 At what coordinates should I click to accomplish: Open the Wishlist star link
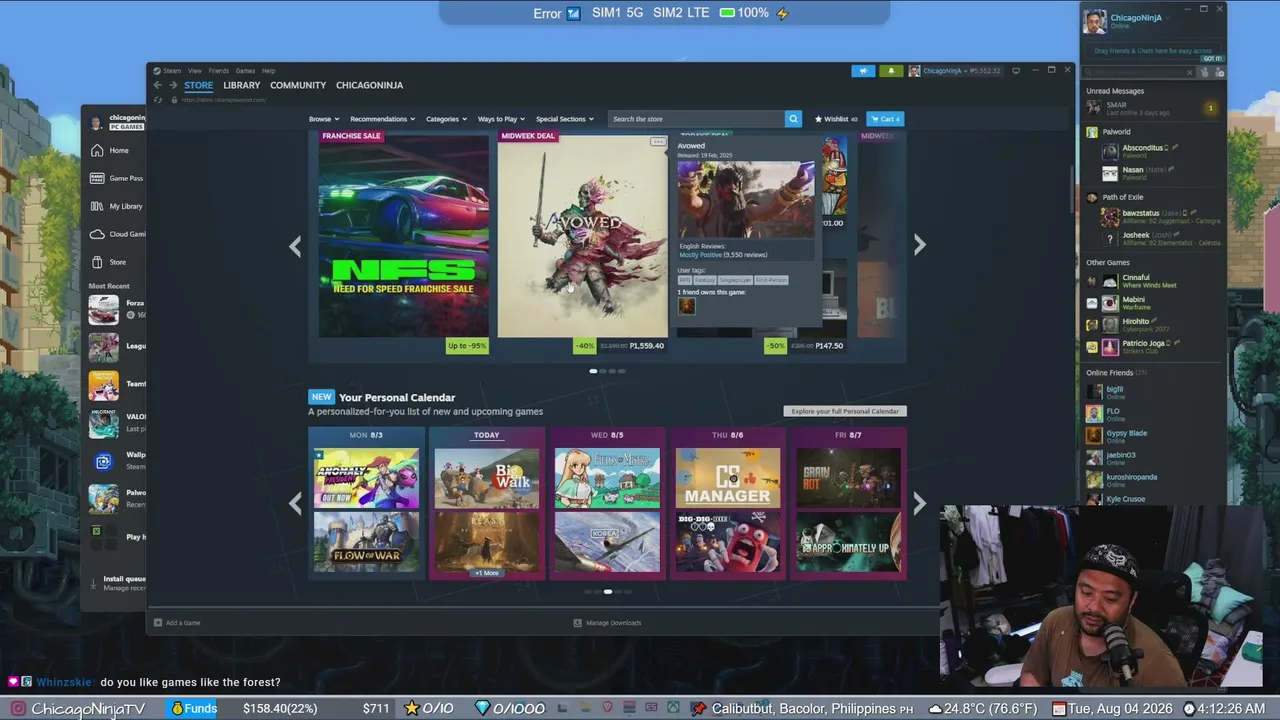[836, 119]
